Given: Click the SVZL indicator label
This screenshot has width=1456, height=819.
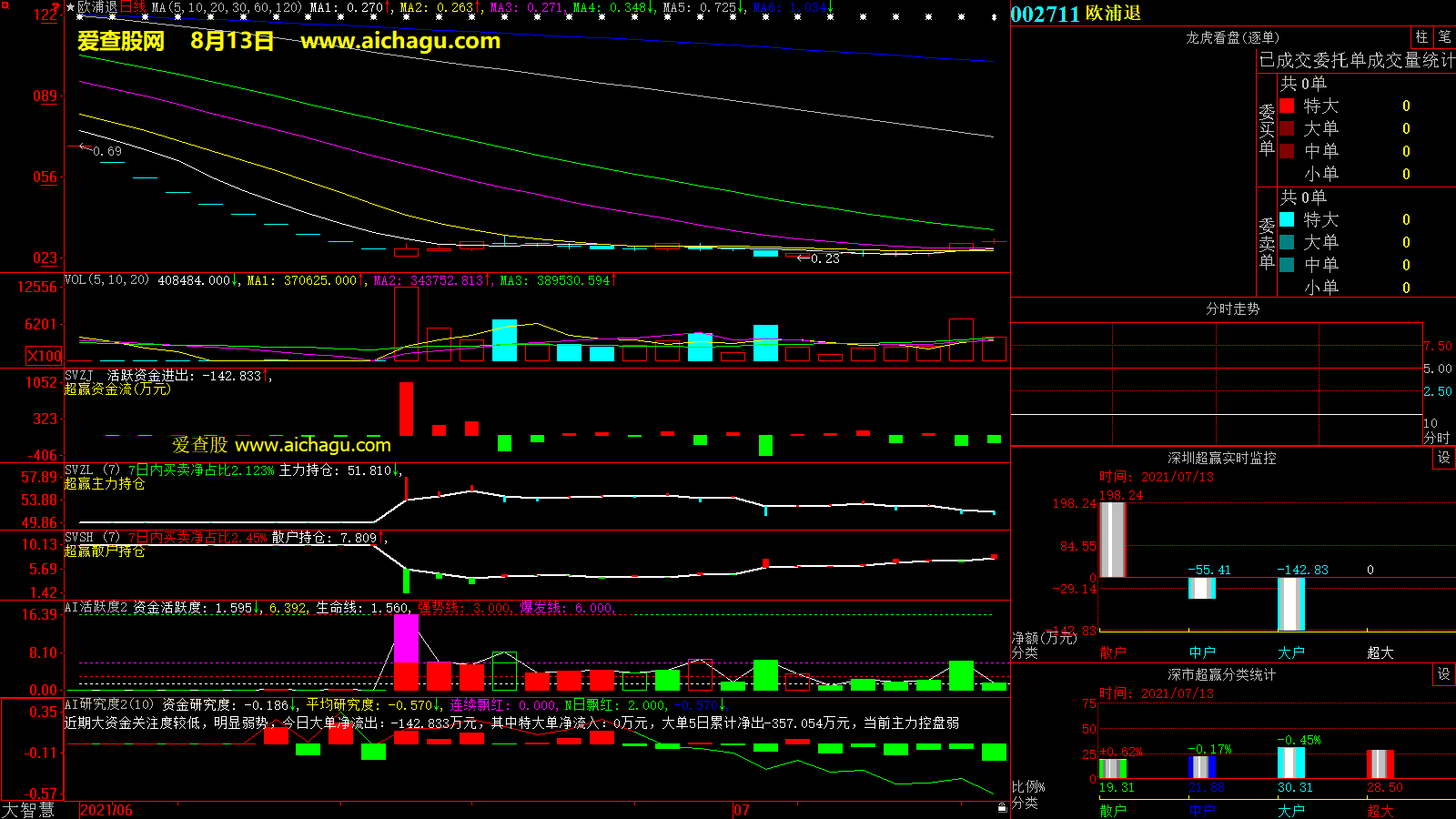Looking at the screenshot, I should 79,470.
